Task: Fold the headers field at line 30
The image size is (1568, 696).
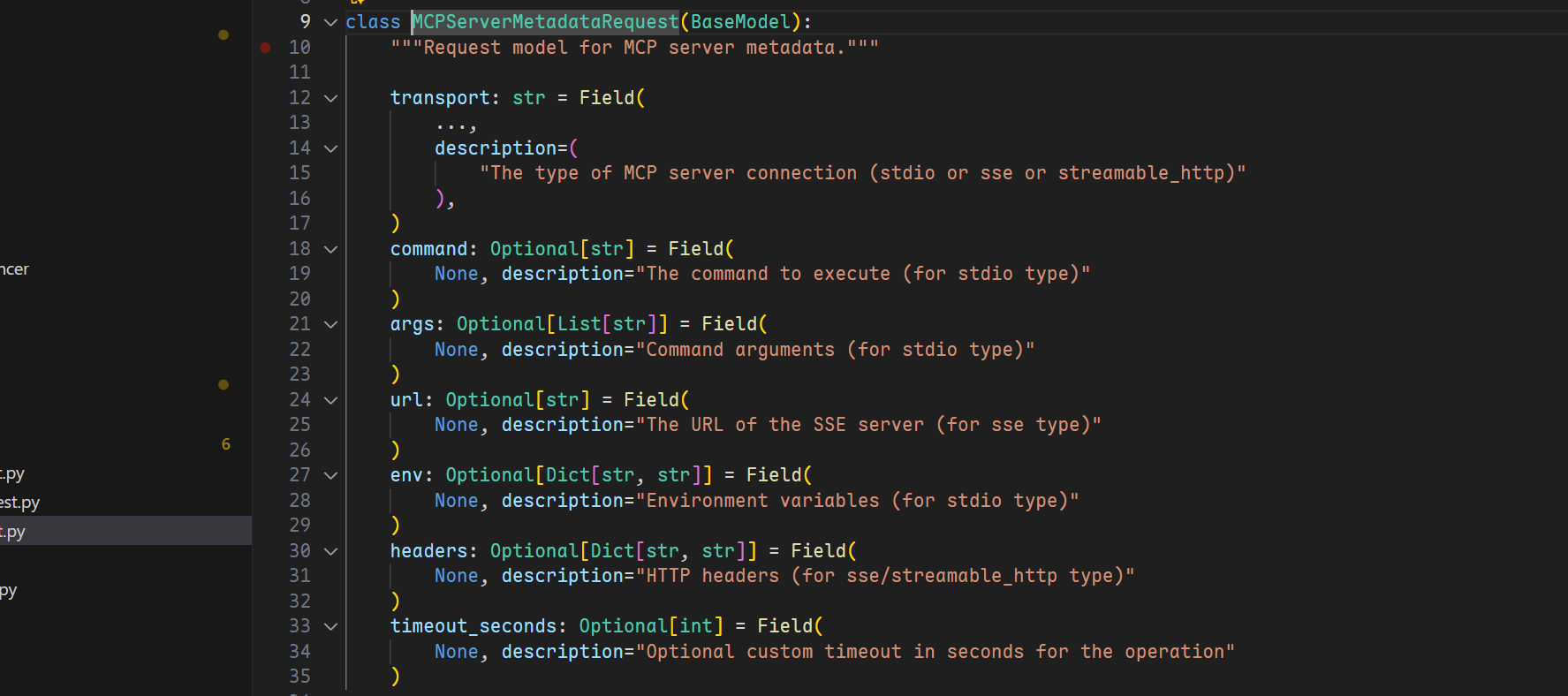Action: [x=331, y=551]
